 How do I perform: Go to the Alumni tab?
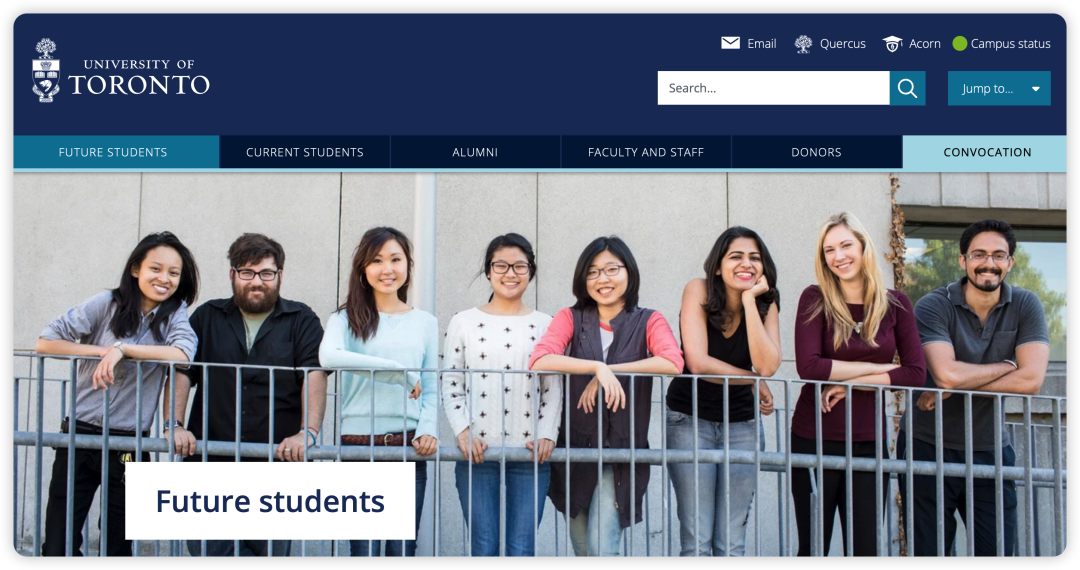[x=475, y=152]
